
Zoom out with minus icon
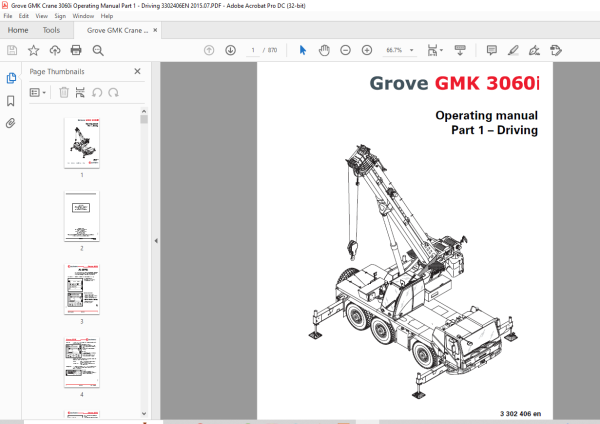tap(346, 50)
